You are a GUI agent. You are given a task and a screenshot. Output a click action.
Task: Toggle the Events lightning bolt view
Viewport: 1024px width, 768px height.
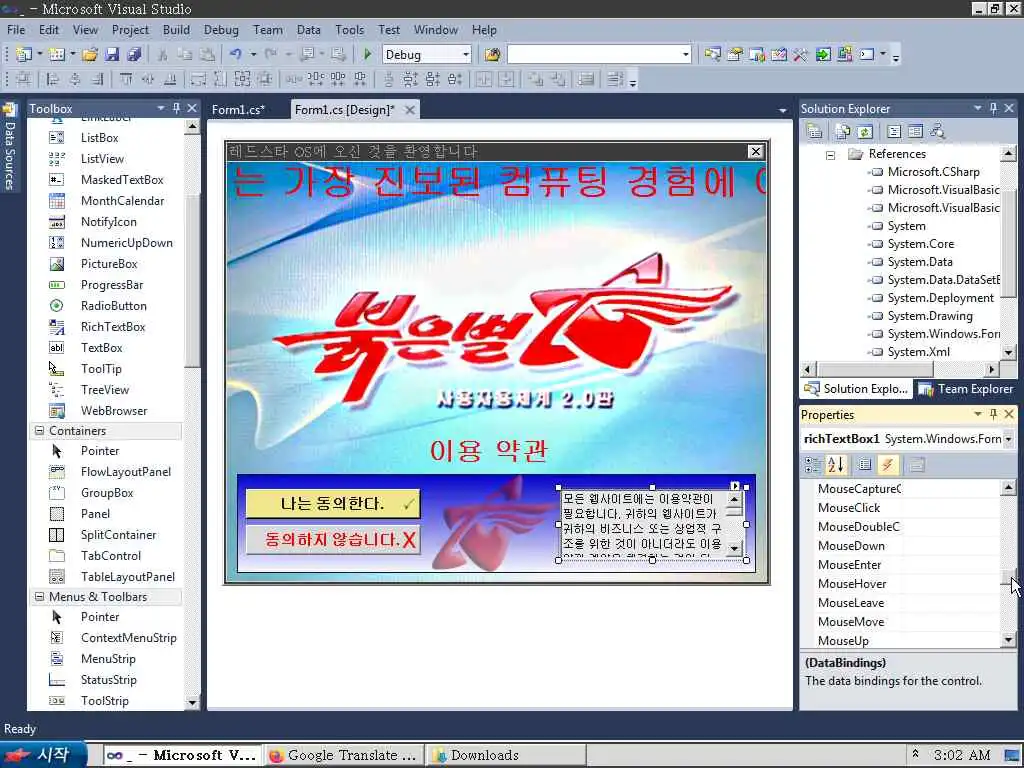(x=887, y=465)
